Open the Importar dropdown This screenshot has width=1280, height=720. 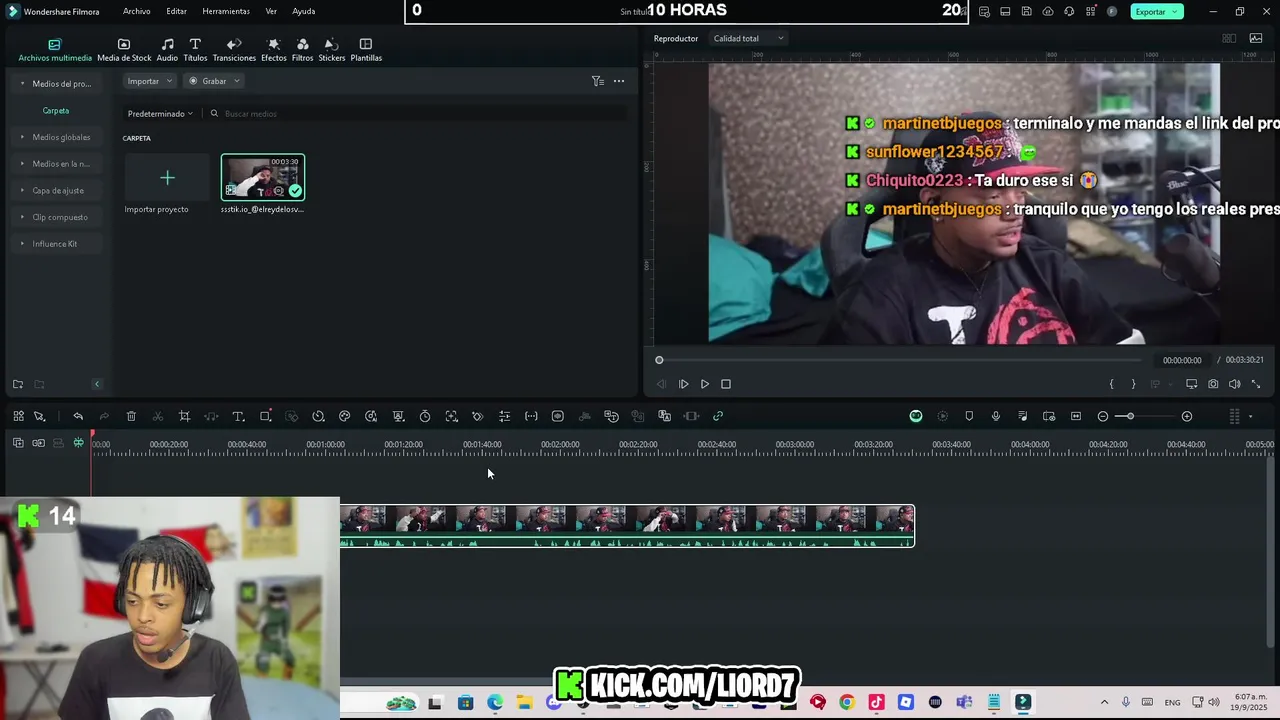pos(150,81)
